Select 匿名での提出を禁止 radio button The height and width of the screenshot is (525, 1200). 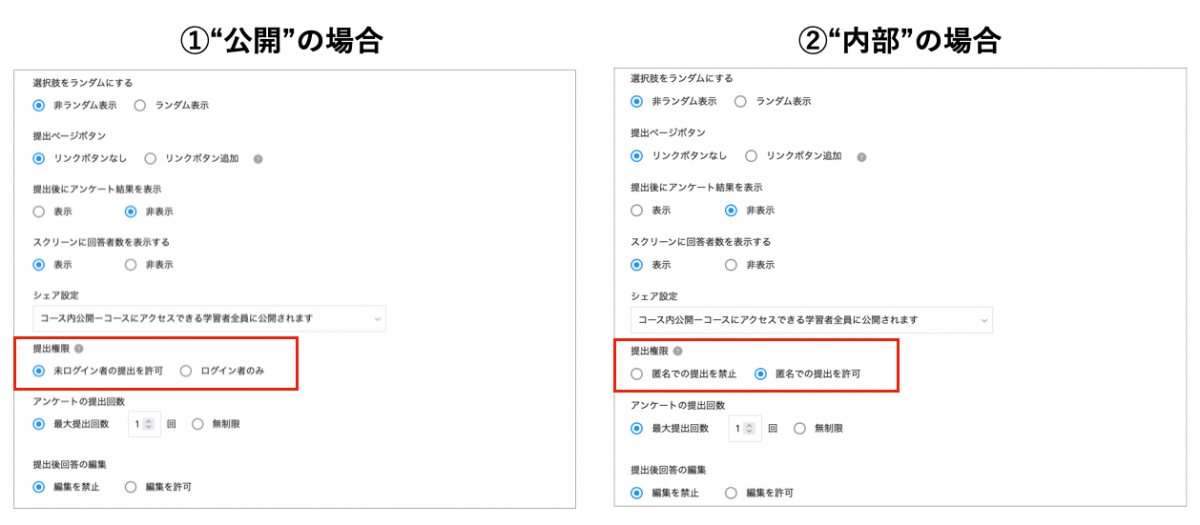[637, 374]
